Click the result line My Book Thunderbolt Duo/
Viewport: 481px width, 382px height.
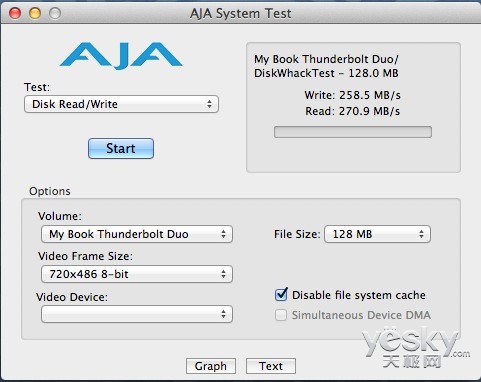point(326,59)
